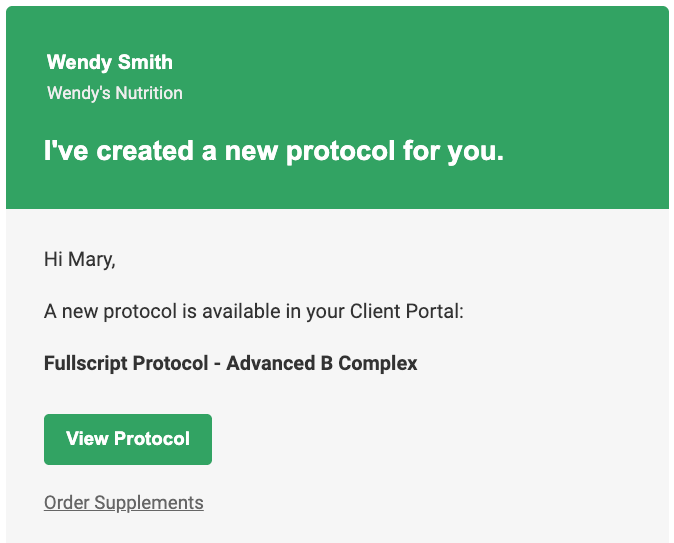The image size is (674, 543).
Task: Click the word "created" in the headline
Action: (x=145, y=151)
